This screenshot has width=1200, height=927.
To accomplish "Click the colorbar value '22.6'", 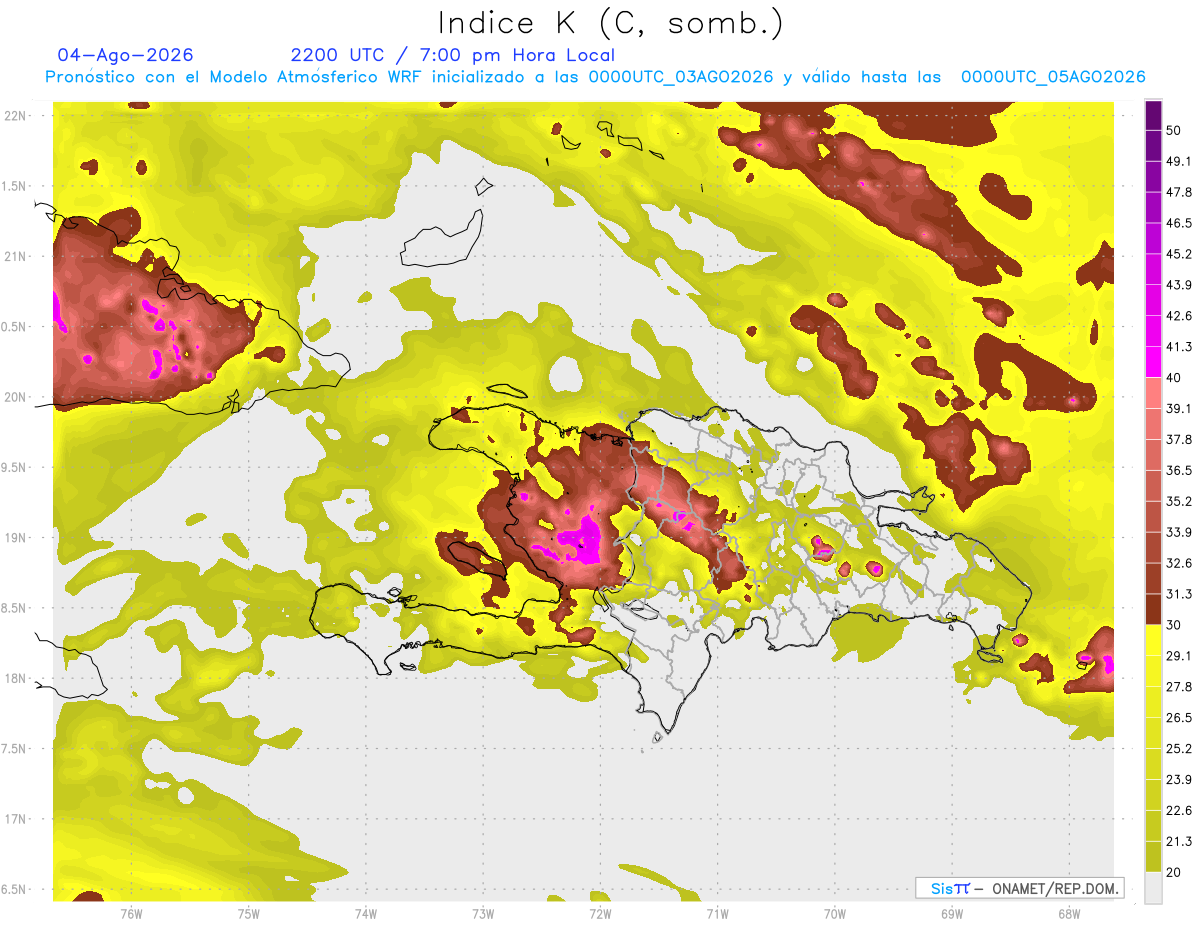I will click(1179, 810).
